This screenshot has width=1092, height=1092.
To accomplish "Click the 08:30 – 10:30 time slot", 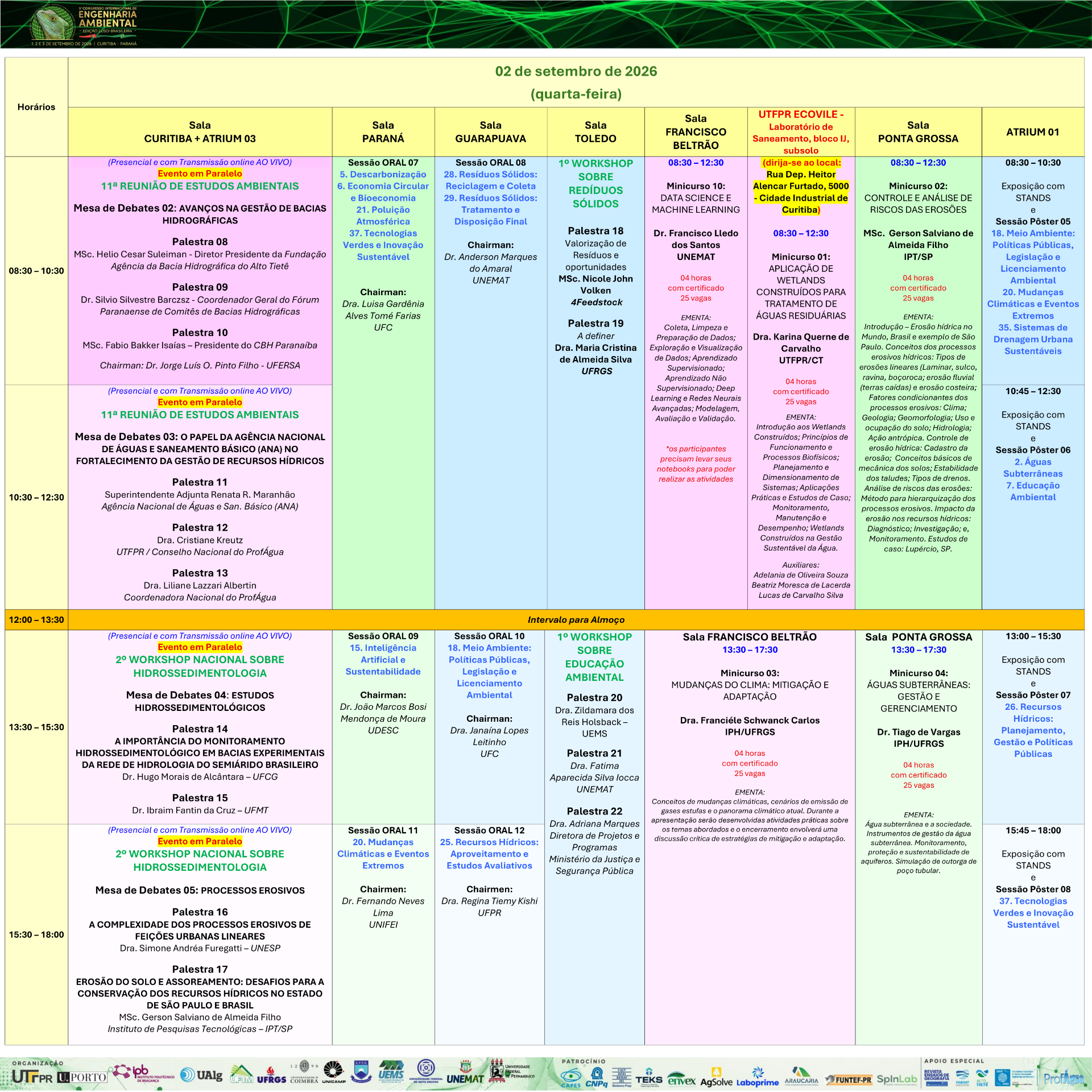I will coord(36,271).
